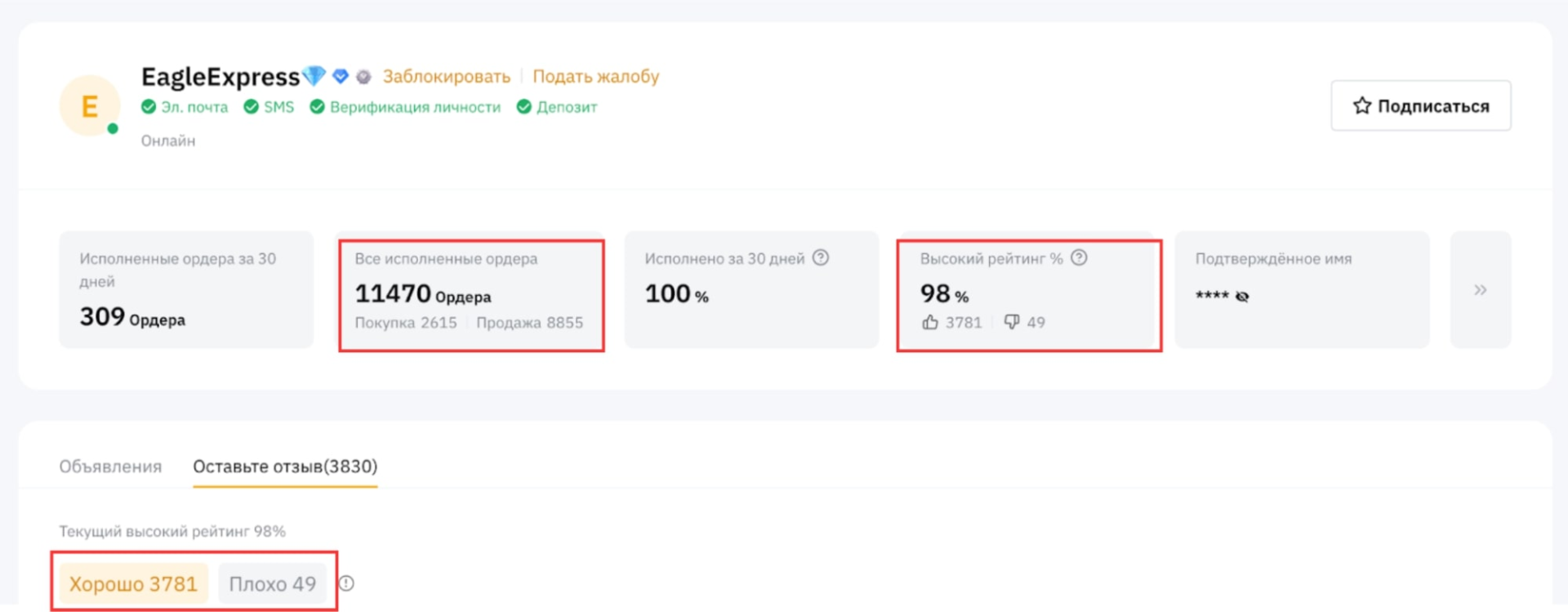Click the thumbs-down icon with 49
This screenshot has height=612, width=1568.
[x=1012, y=323]
